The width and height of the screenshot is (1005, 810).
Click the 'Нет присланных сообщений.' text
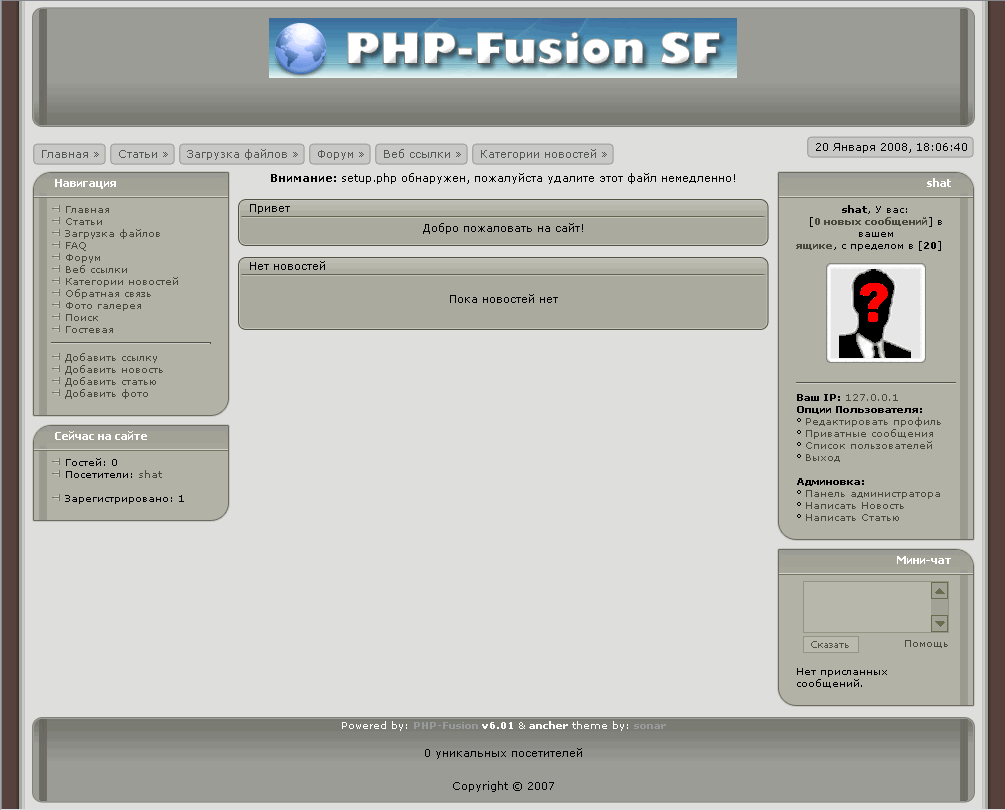842,678
